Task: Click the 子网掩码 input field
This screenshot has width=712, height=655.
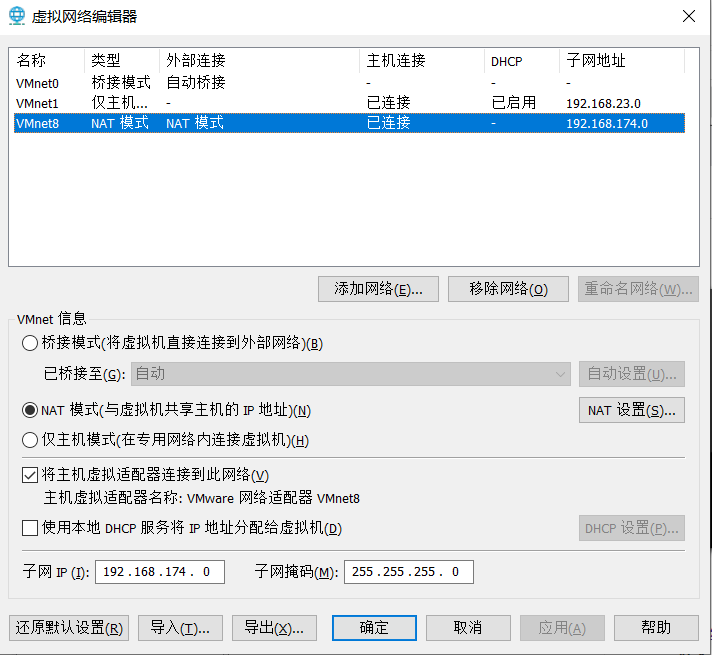Action: tap(409, 571)
